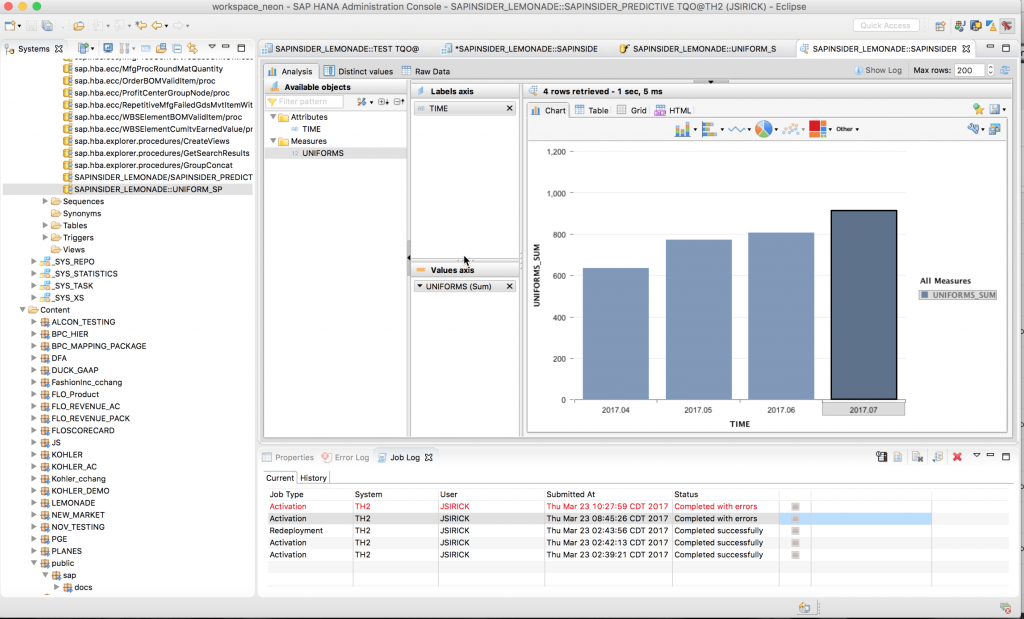This screenshot has width=1024, height=619.
Task: Click the Add System icon in Systems view
Action: pyautogui.click(x=84, y=48)
